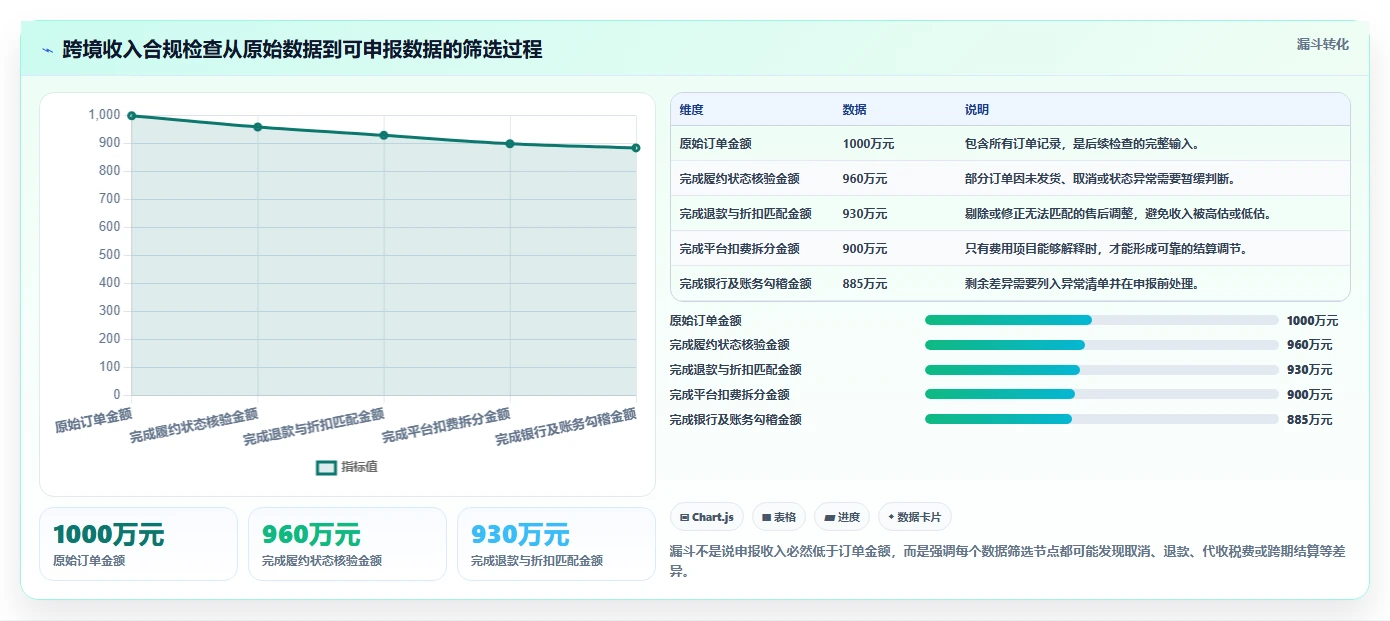
Task: Select the 原始订单金额 table row label
Action: click(715, 144)
